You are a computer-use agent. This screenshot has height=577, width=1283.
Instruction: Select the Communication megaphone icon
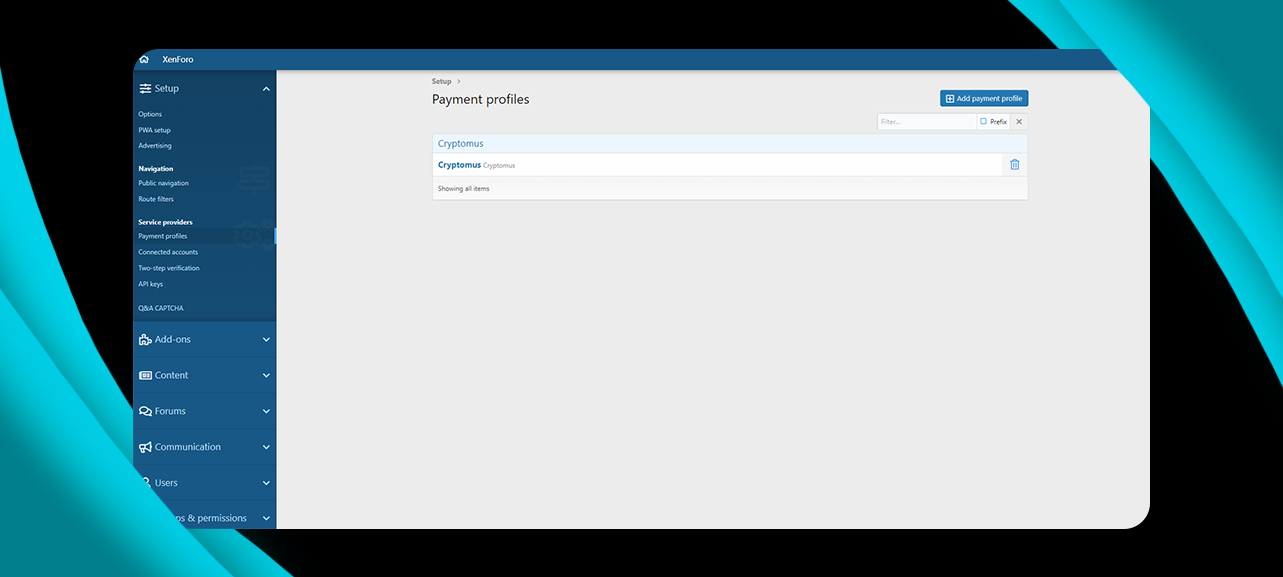[145, 448]
